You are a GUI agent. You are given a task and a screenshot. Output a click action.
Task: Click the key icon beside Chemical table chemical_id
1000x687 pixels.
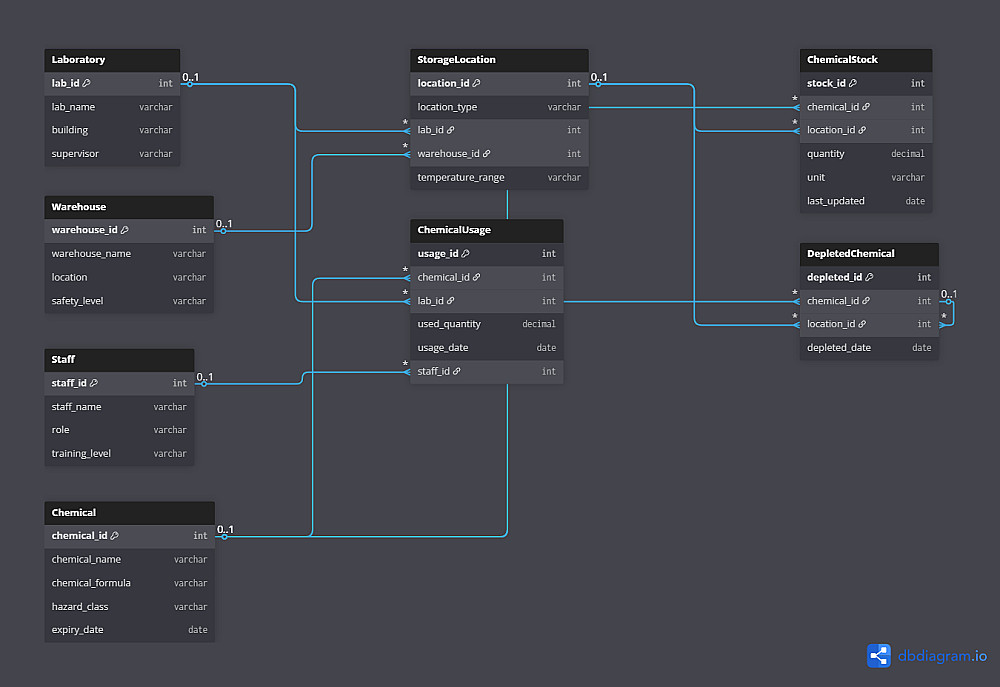coord(115,536)
